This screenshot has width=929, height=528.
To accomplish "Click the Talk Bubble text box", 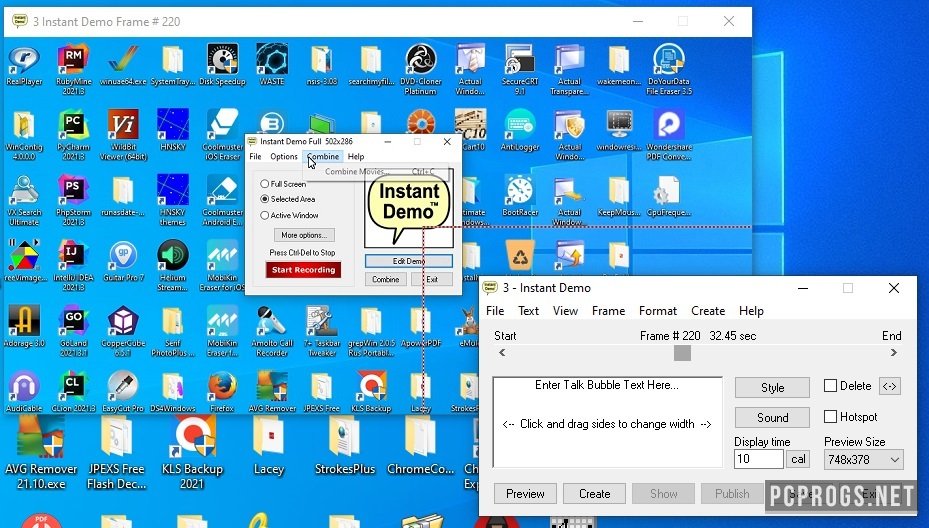I will point(607,422).
